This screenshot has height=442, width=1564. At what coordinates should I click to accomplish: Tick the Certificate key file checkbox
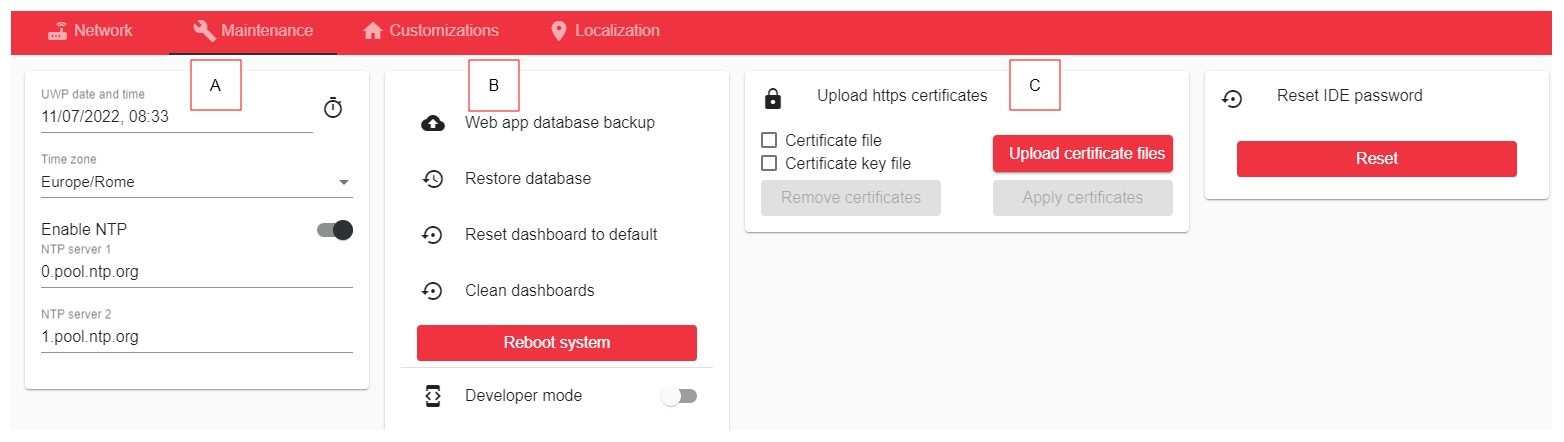[x=769, y=163]
